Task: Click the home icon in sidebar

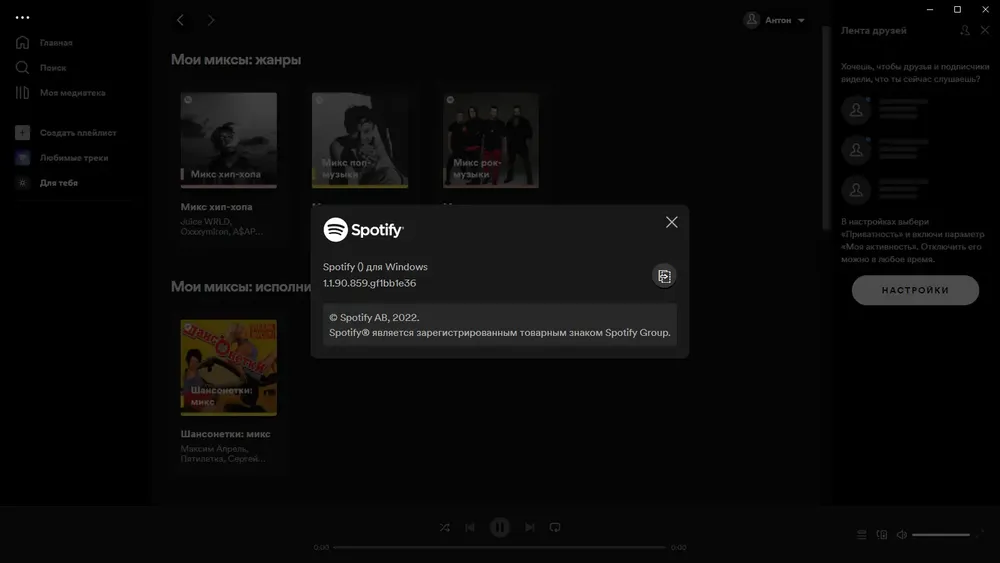Action: point(22,43)
